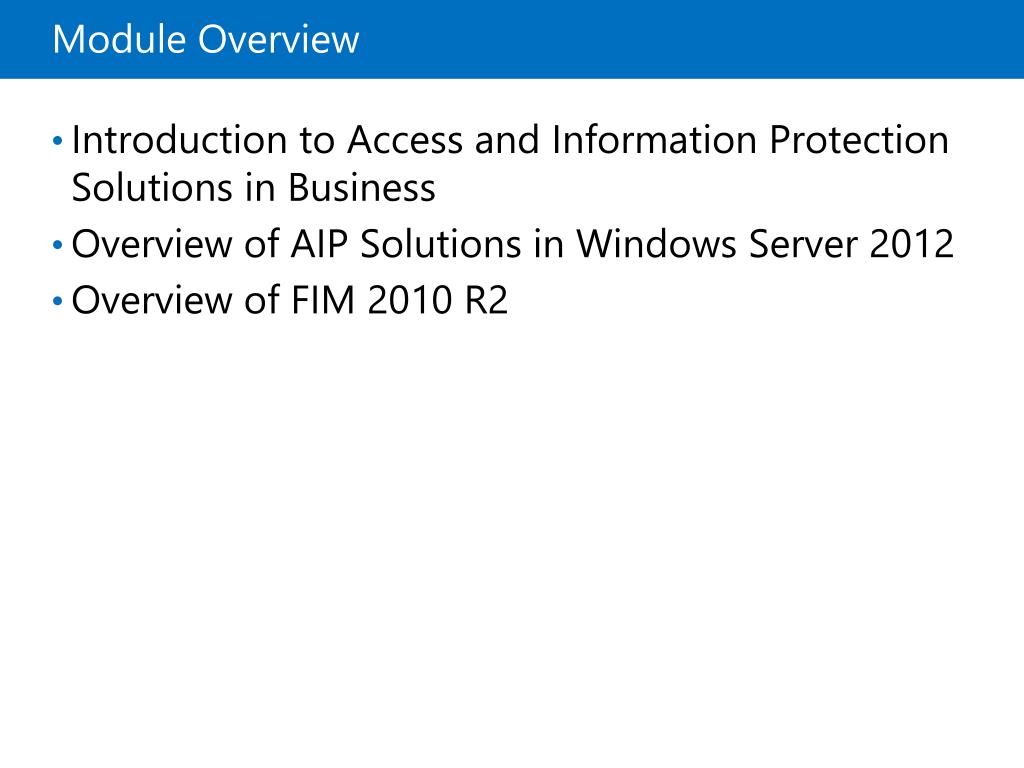Click the word Module in the title
The image size is (1024, 768).
tap(119, 39)
